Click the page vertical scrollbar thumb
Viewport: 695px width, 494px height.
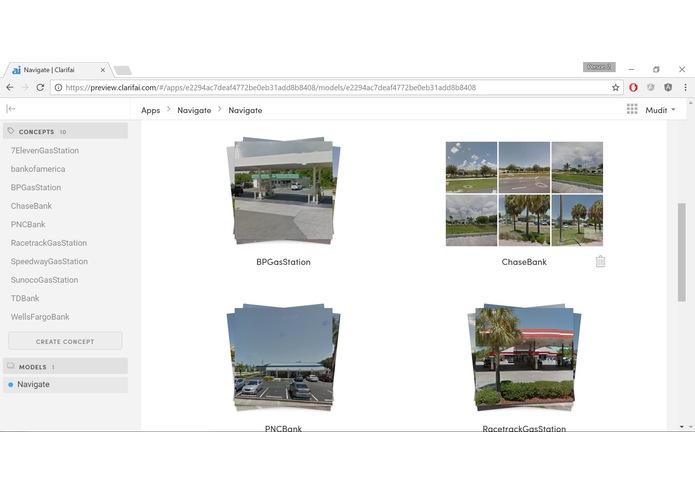point(682,253)
